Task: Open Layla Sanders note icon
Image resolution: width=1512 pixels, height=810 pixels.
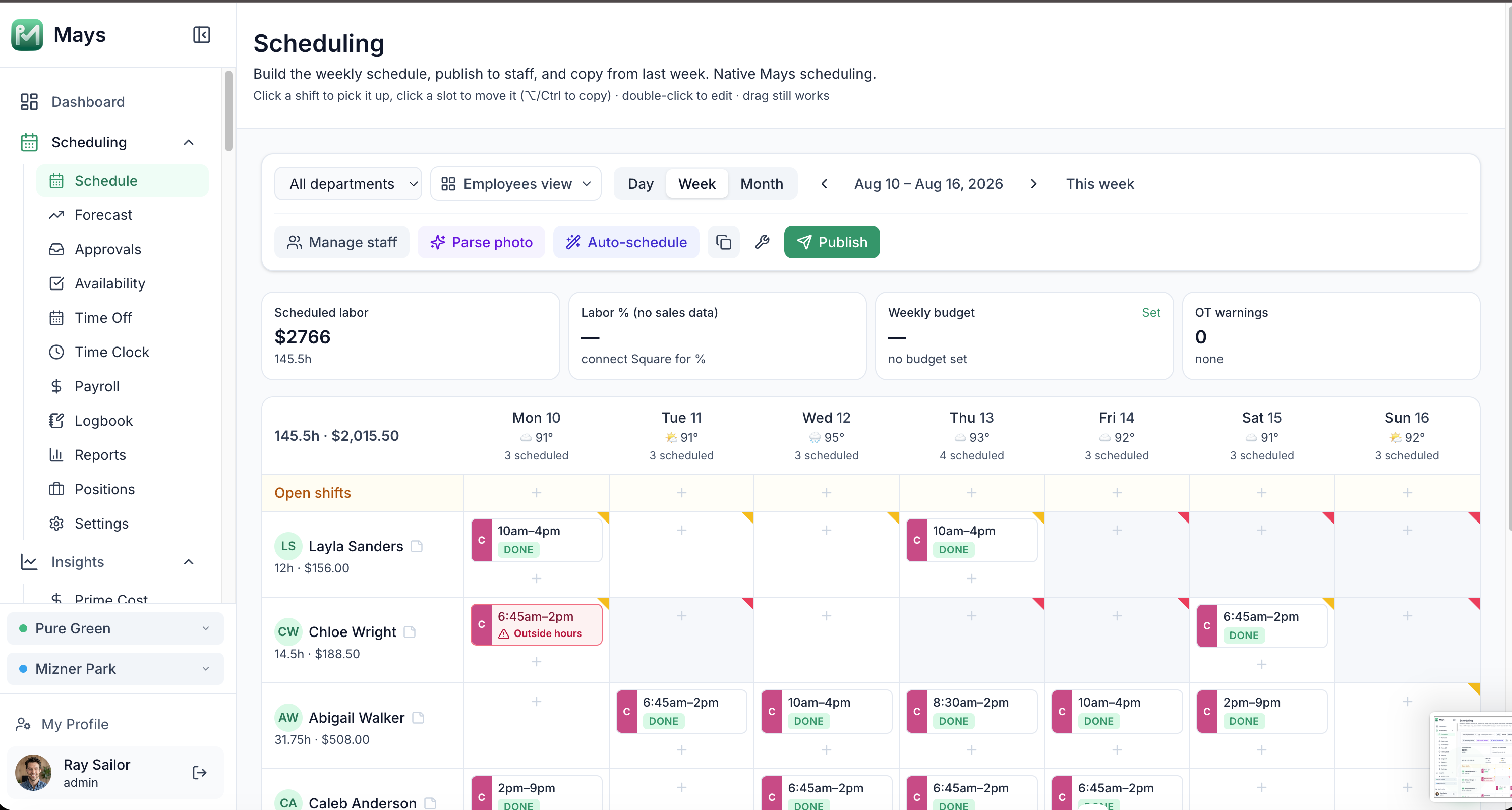Action: 417,546
